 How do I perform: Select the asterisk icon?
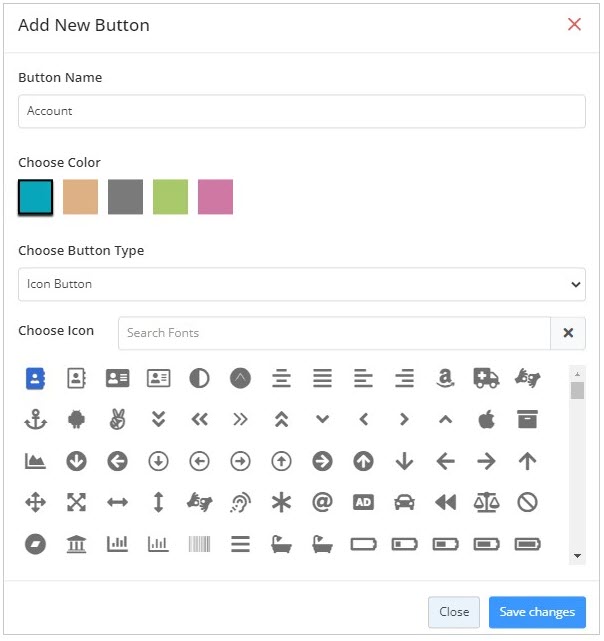(281, 502)
